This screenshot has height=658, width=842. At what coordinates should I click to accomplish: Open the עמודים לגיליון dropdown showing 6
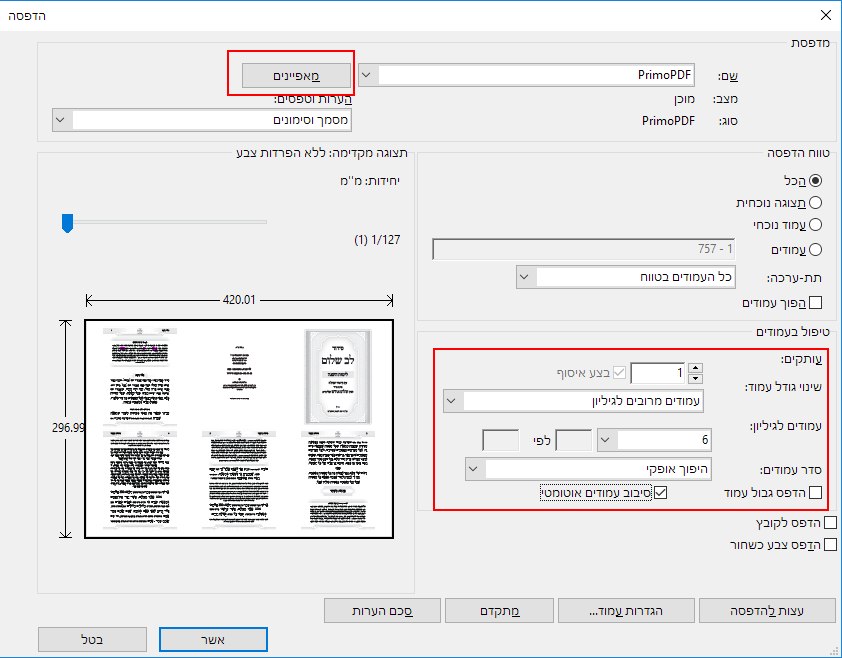coord(654,440)
